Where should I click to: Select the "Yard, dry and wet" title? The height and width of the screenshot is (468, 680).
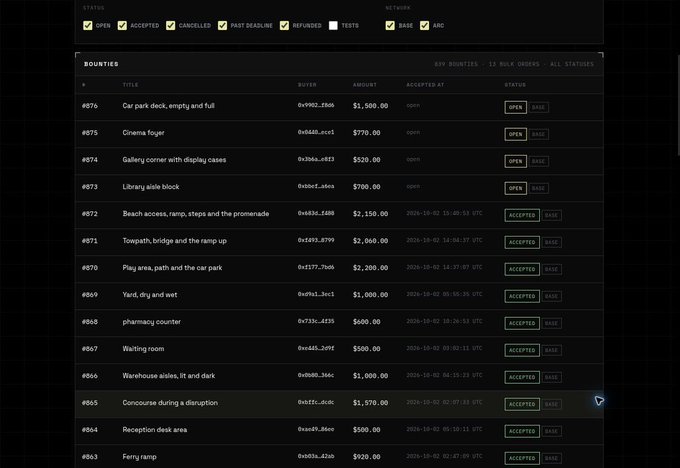click(150, 295)
